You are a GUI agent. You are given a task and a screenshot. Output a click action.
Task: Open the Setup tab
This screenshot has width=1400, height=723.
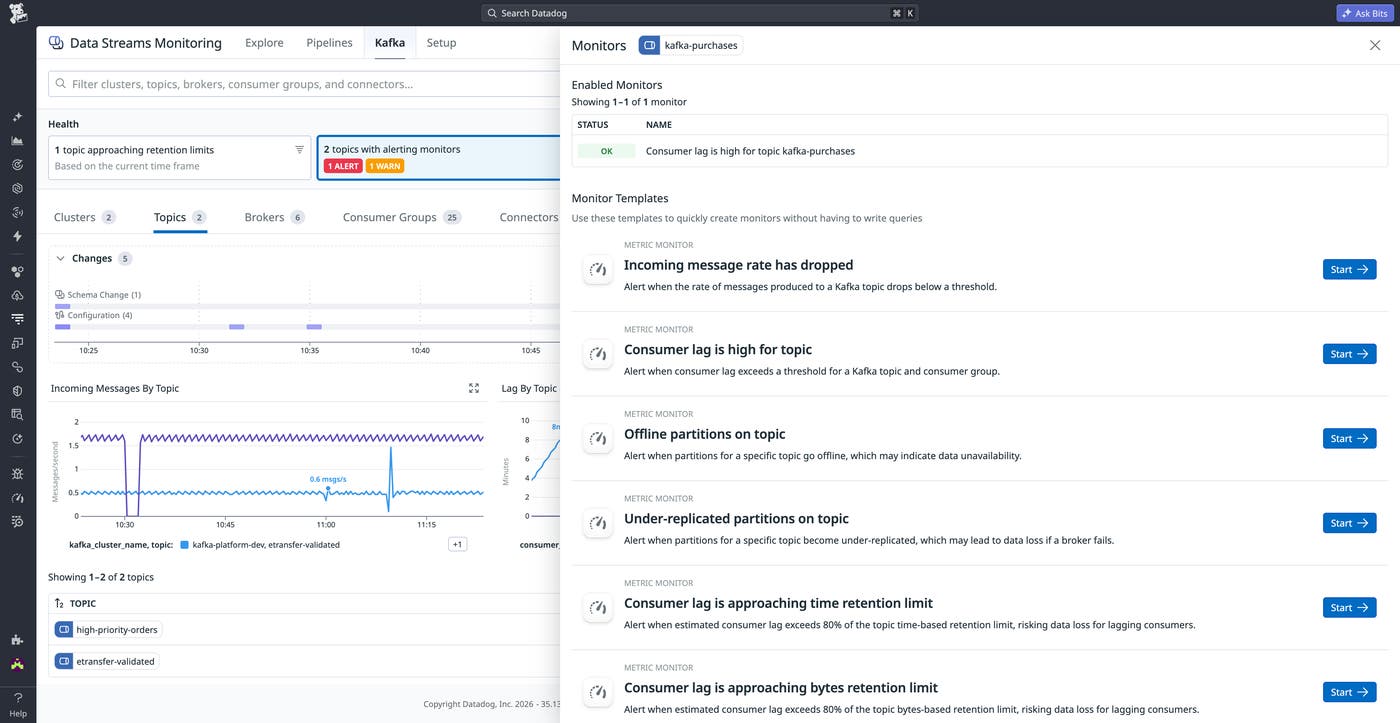[441, 43]
